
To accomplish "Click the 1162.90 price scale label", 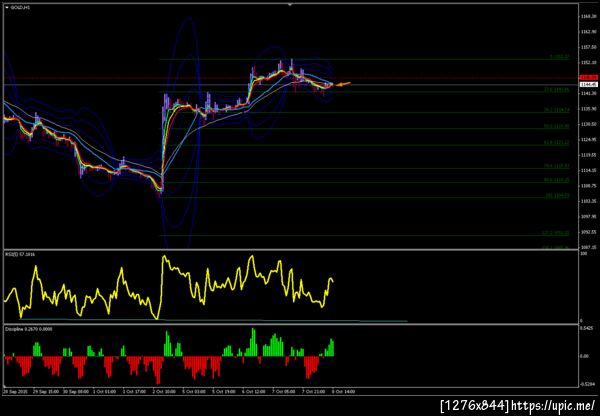I will tap(587, 31).
